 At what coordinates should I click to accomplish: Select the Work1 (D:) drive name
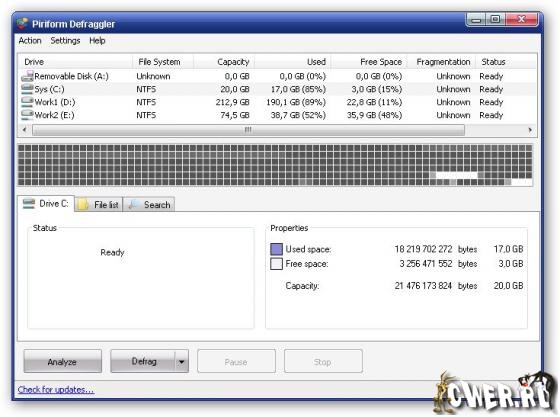pyautogui.click(x=55, y=102)
